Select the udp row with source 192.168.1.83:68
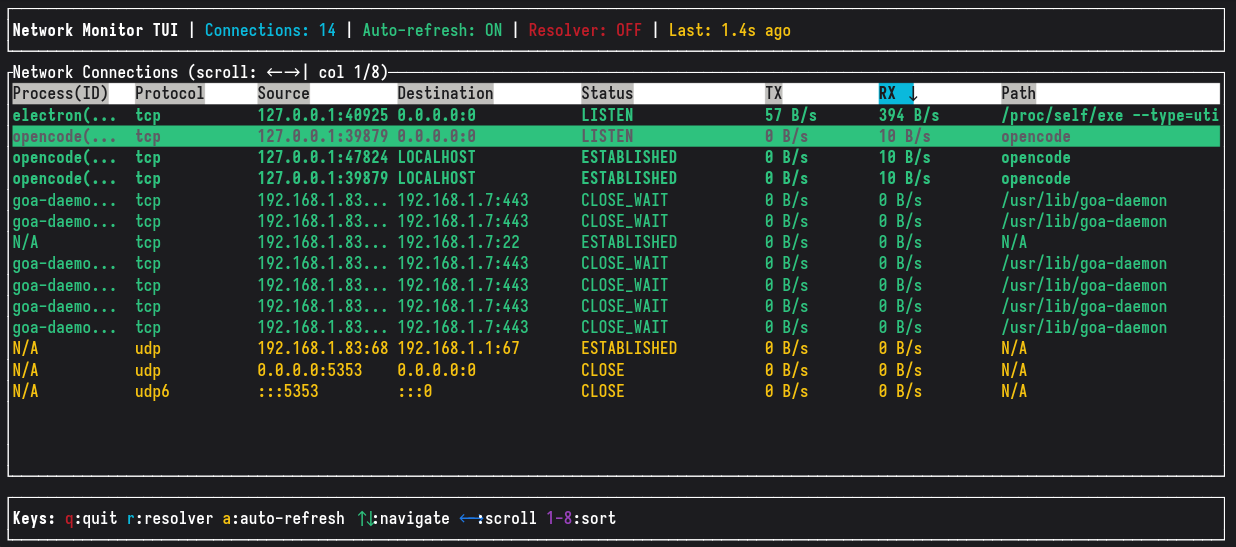This screenshot has height=547, width=1236. coord(616,348)
